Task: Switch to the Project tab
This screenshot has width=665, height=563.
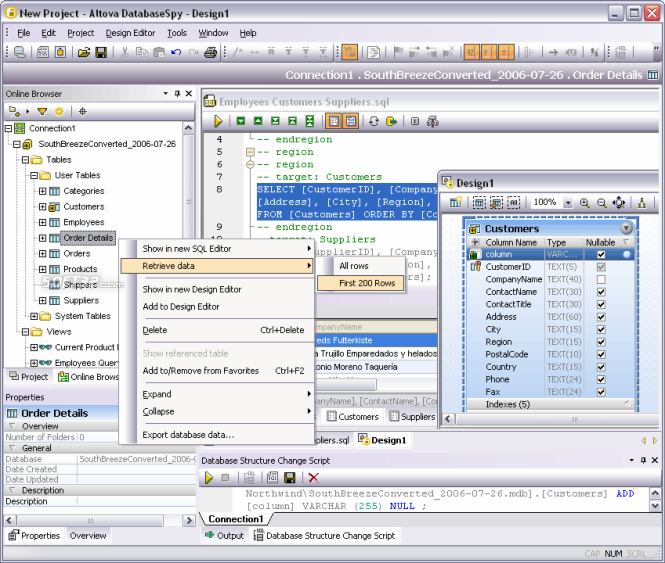Action: (x=29, y=377)
